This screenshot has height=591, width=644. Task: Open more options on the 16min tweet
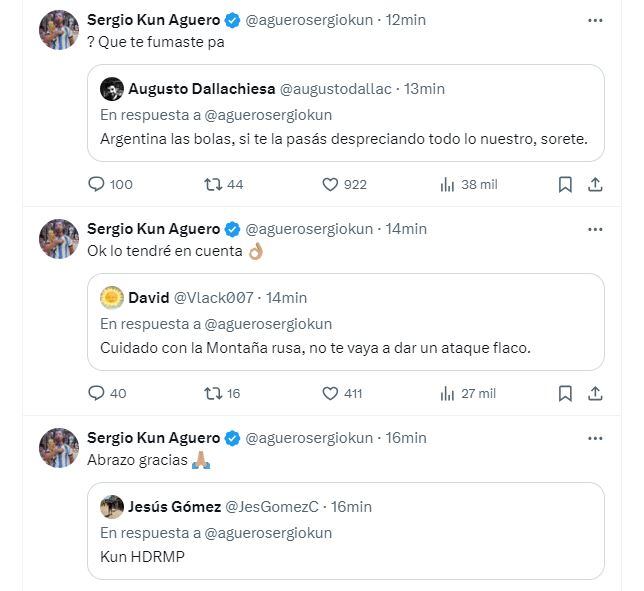coord(595,437)
